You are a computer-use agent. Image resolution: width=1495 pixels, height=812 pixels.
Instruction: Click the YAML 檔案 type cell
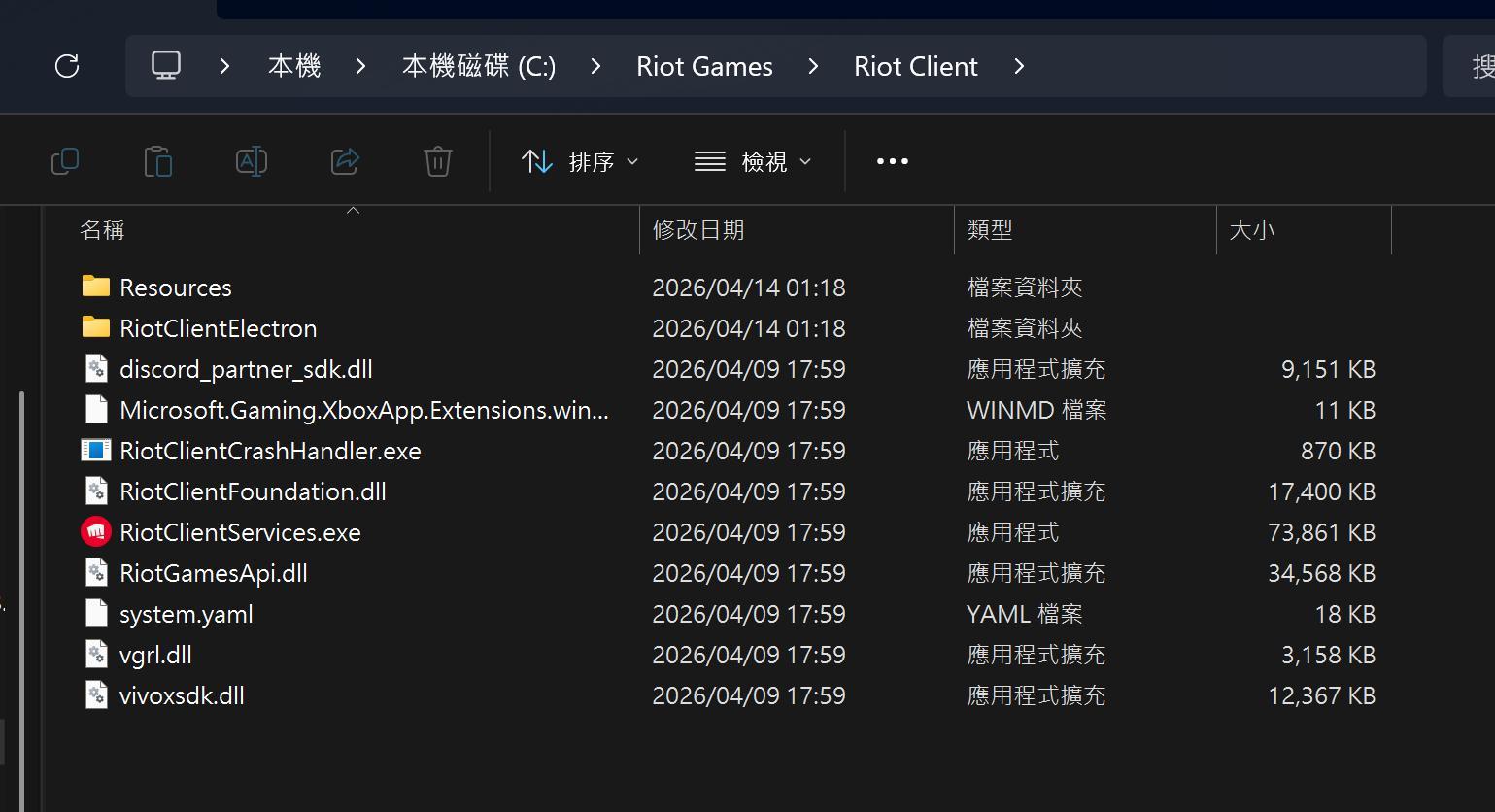pos(1024,614)
